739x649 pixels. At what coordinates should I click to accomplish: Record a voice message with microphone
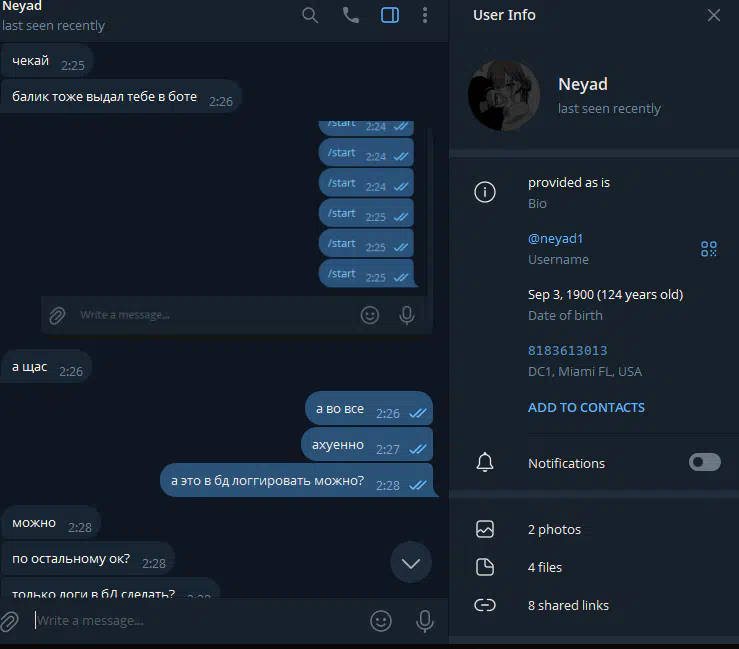point(425,621)
